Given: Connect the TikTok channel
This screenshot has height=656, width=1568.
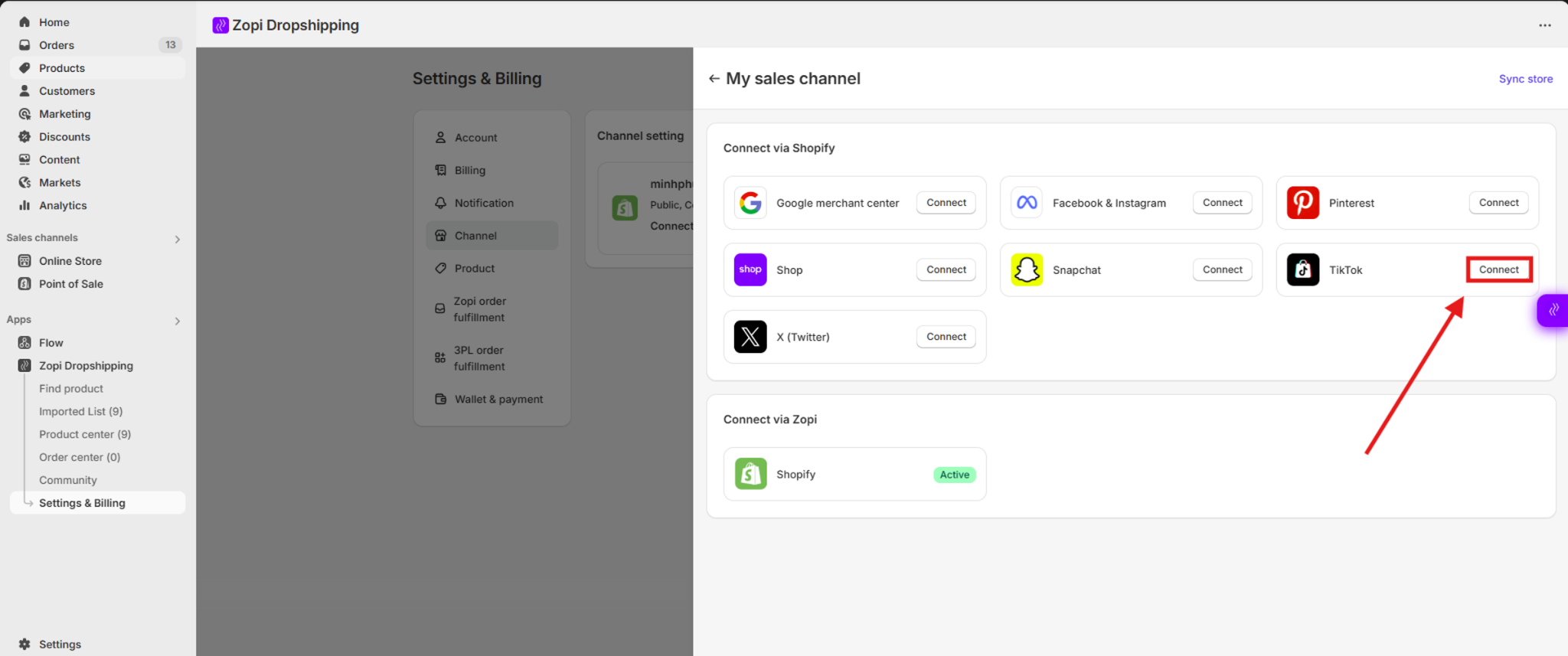Looking at the screenshot, I should pyautogui.click(x=1499, y=269).
